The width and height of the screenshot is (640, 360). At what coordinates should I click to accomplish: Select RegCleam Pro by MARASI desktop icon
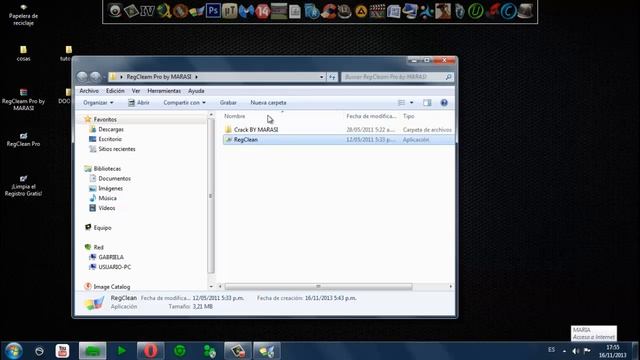pyautogui.click(x=23, y=100)
